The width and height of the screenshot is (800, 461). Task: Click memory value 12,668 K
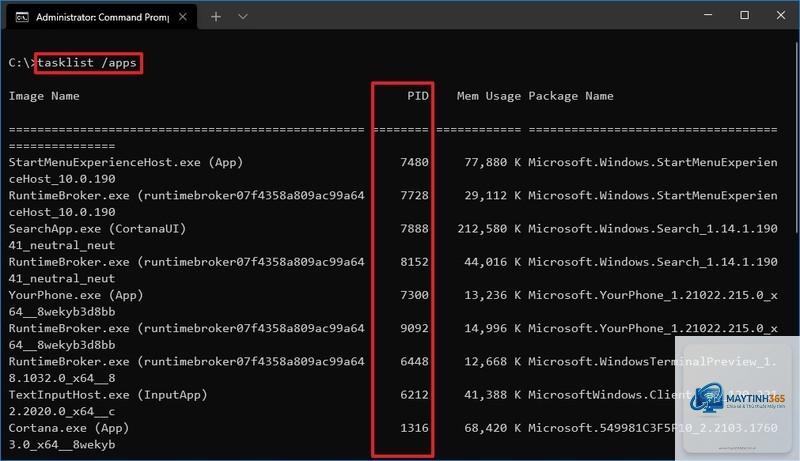click(492, 361)
